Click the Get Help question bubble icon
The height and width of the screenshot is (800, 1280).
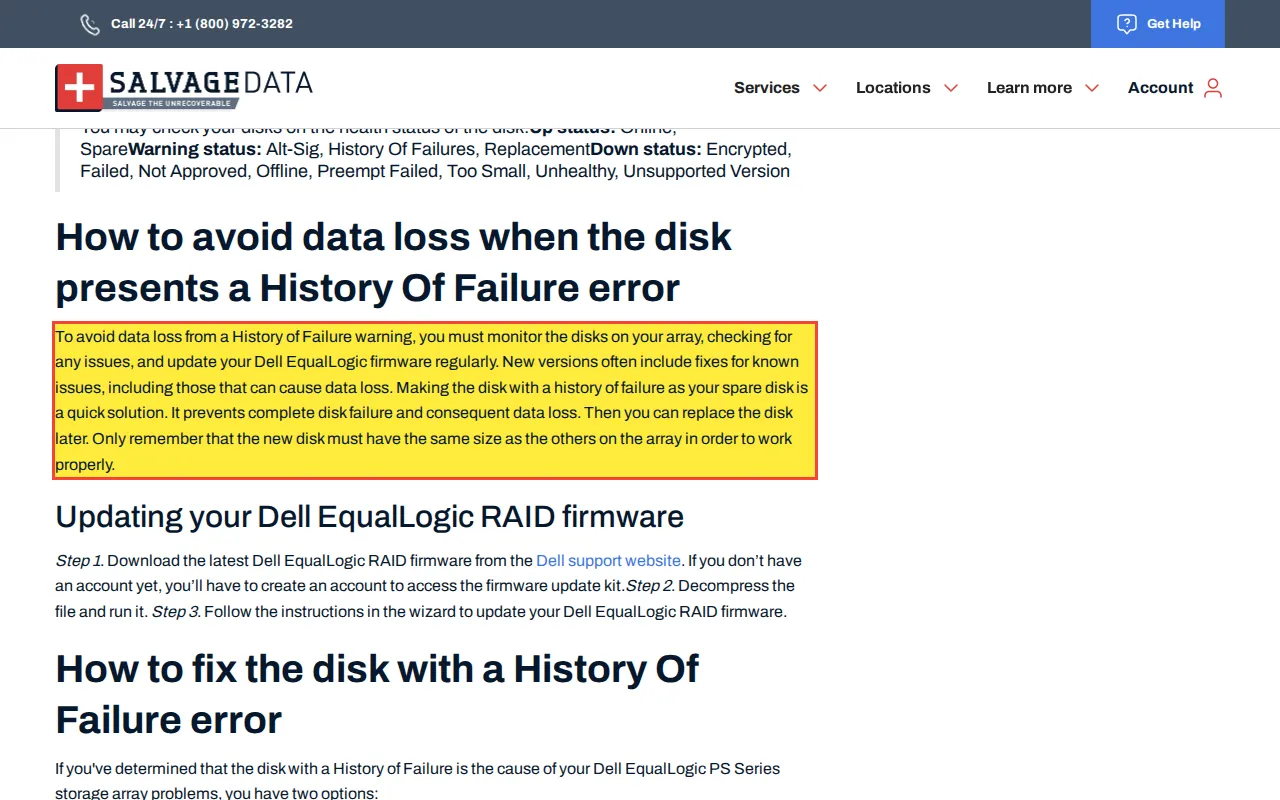1127,24
